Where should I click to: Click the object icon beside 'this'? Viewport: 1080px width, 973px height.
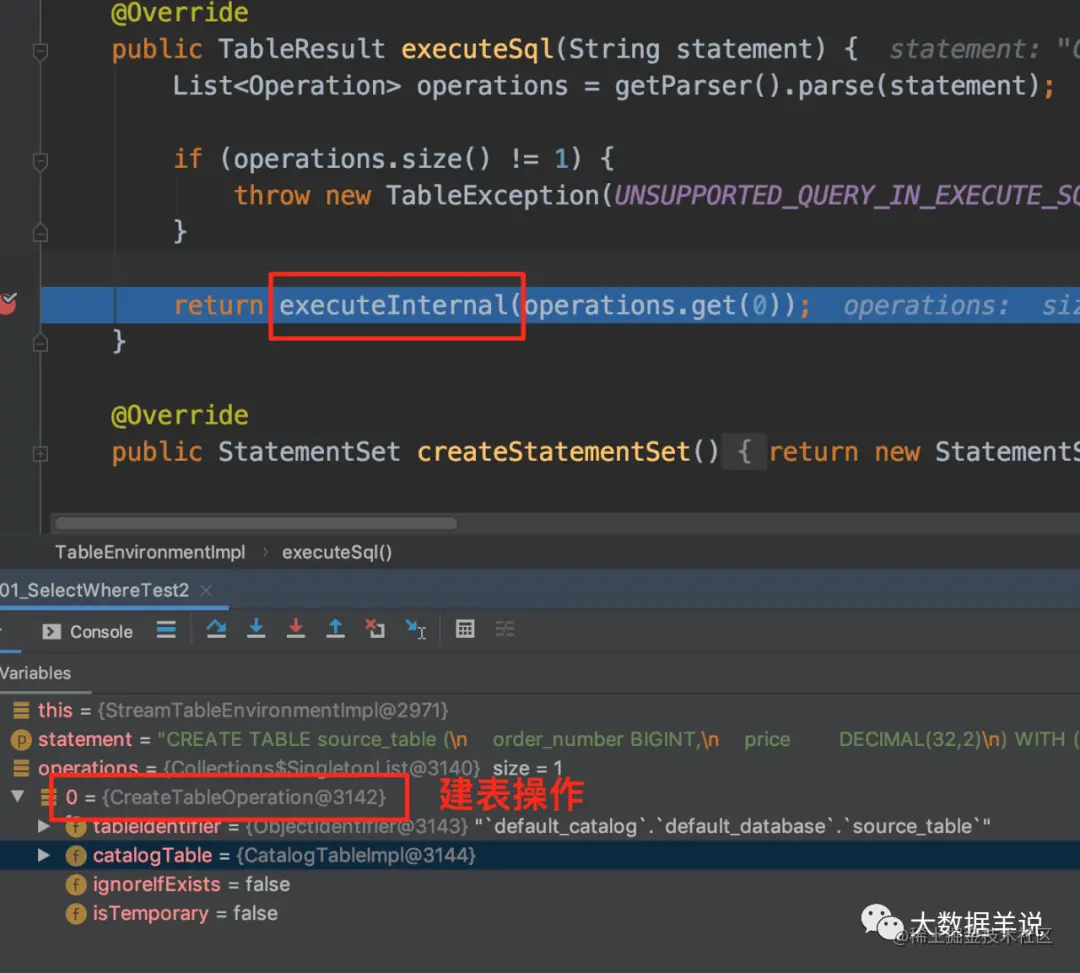click(21, 710)
